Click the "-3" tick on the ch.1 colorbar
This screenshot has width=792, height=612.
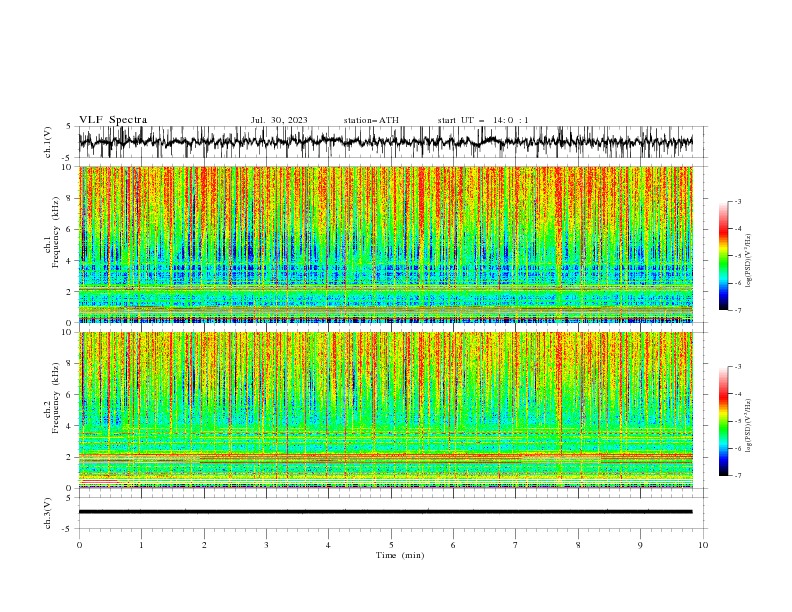click(737, 201)
